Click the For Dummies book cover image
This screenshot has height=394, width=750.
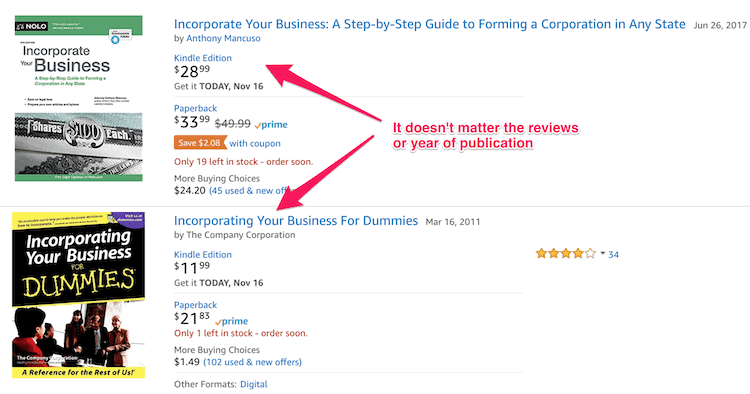point(78,295)
